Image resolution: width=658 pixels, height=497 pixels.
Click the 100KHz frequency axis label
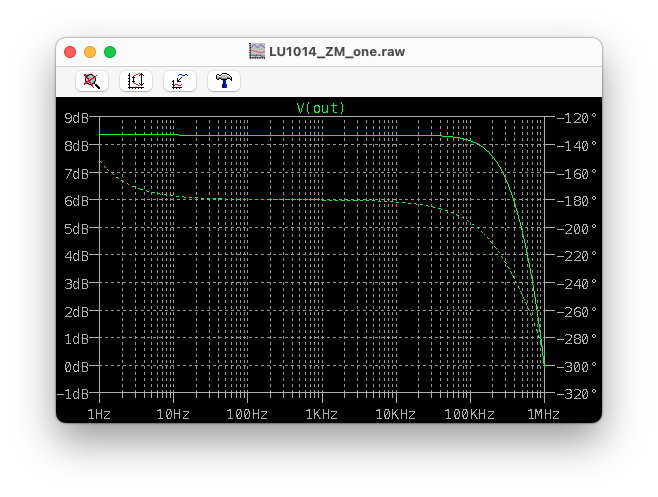click(x=470, y=415)
